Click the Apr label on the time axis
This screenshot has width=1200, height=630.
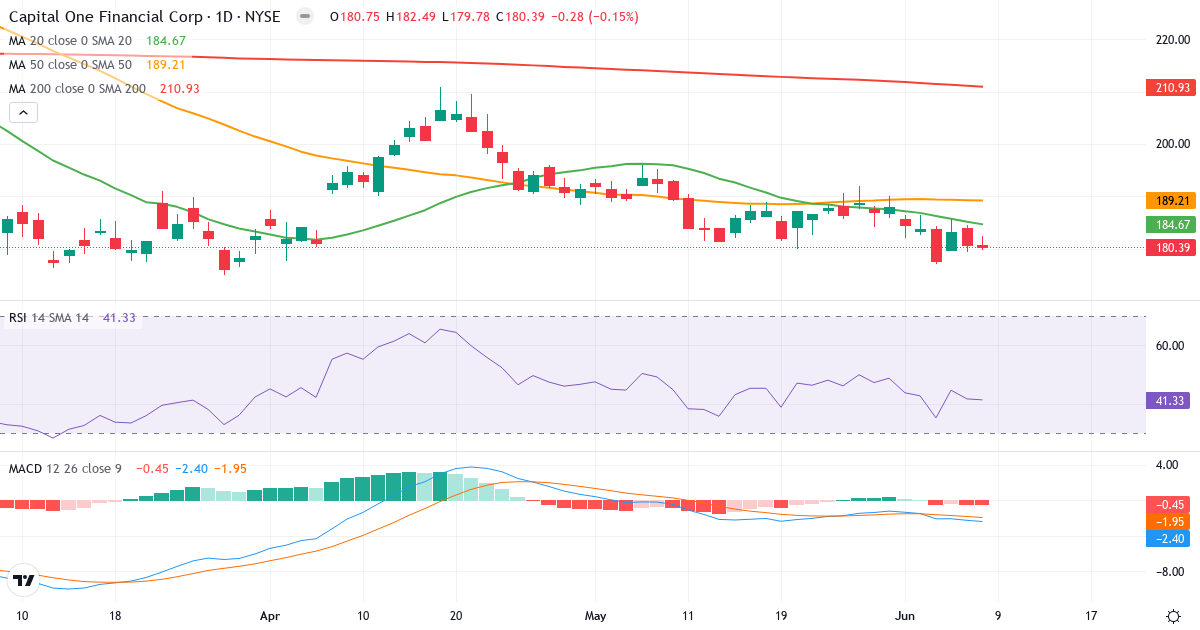(270, 616)
